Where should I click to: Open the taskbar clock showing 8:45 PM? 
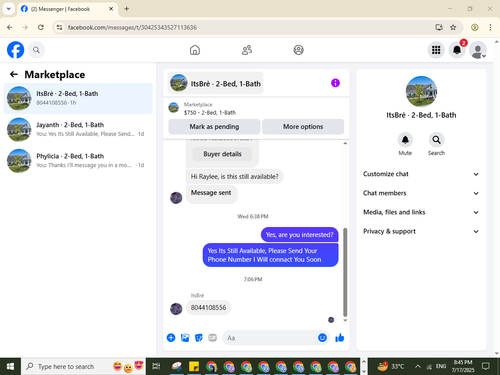coord(463,366)
